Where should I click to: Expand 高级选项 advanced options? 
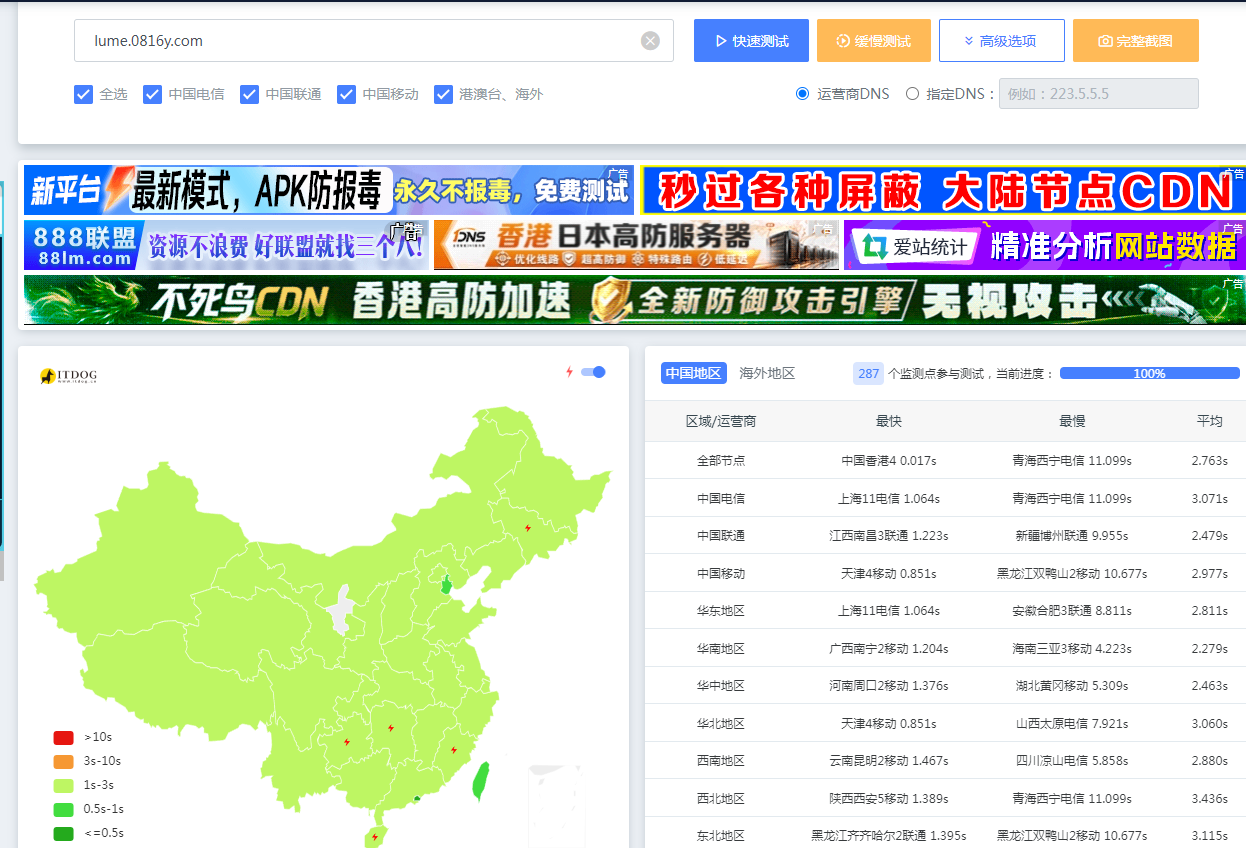coord(1000,41)
